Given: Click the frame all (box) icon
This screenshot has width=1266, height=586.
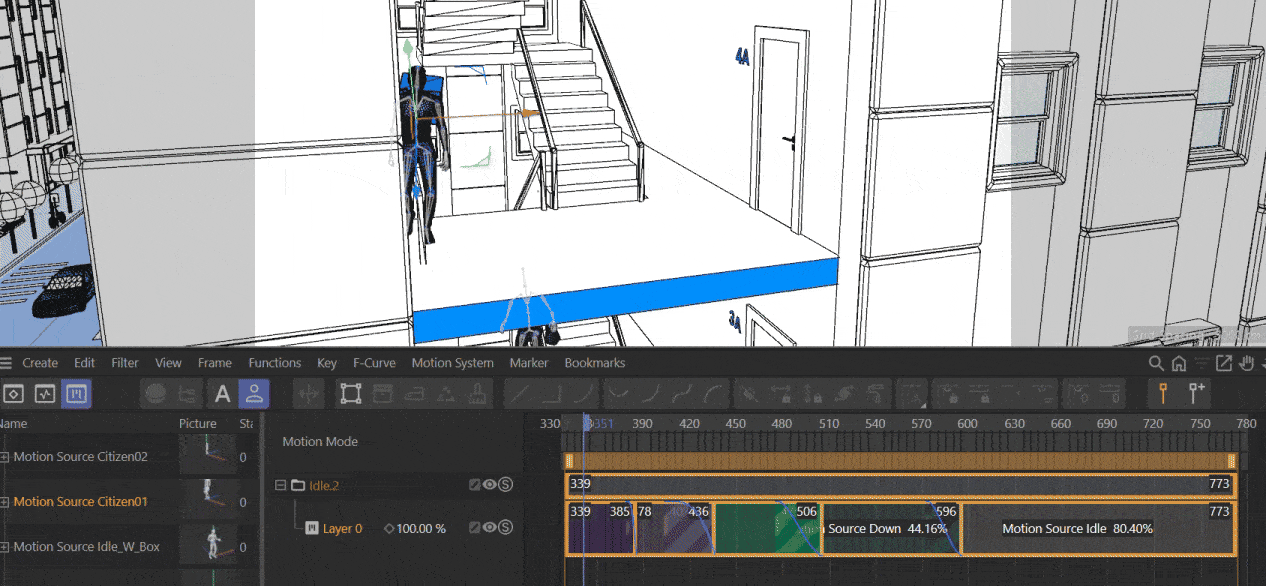Looking at the screenshot, I should coord(350,394).
